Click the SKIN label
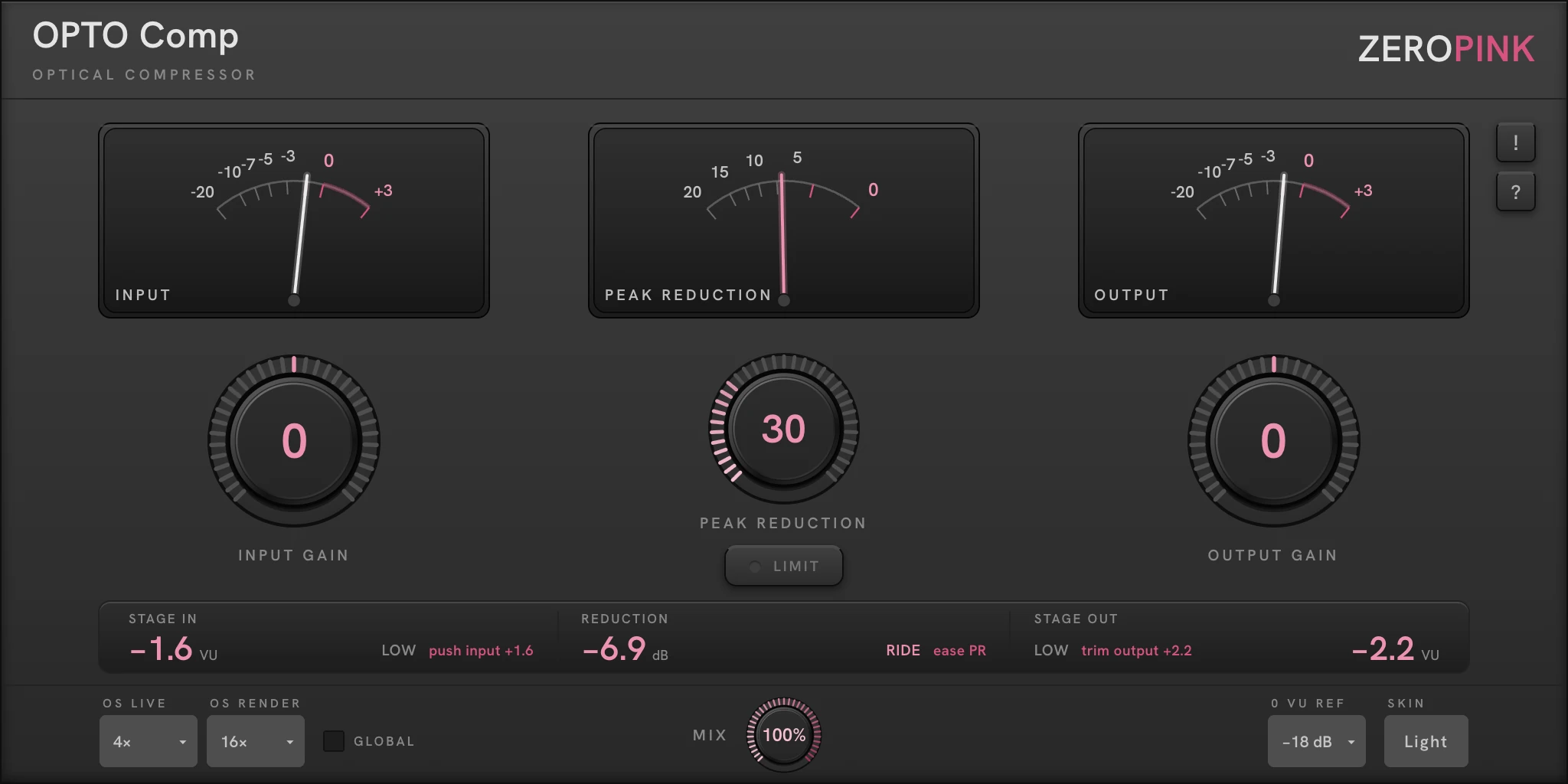Viewport: 1568px width, 784px height. (1406, 704)
